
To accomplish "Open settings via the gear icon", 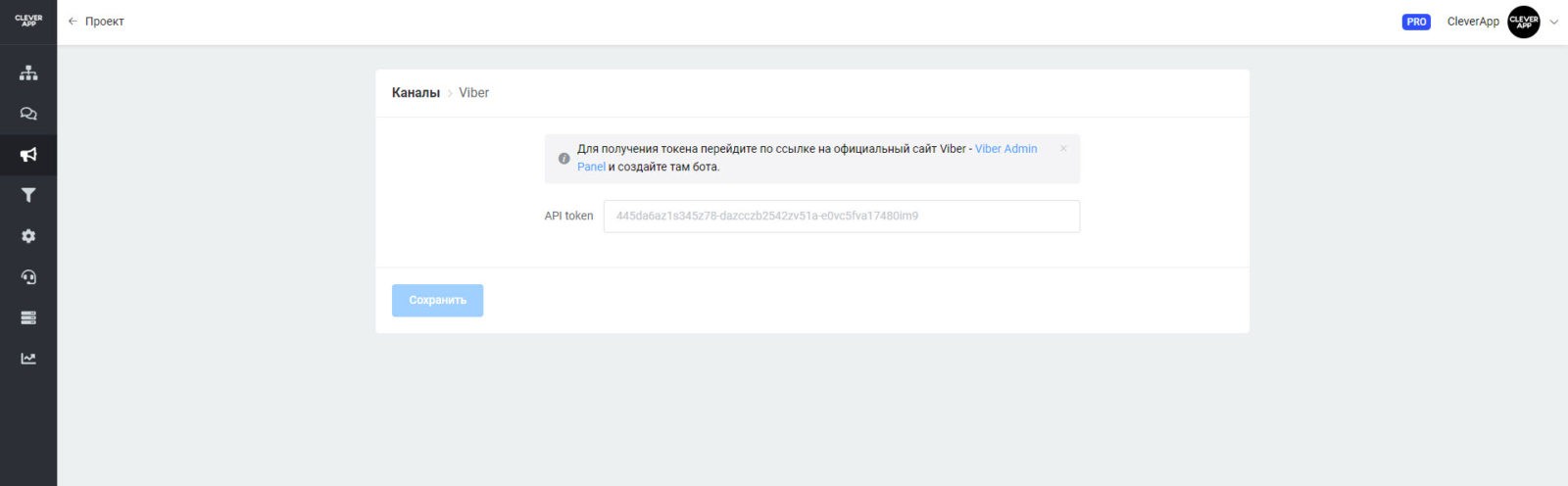I will [28, 236].
